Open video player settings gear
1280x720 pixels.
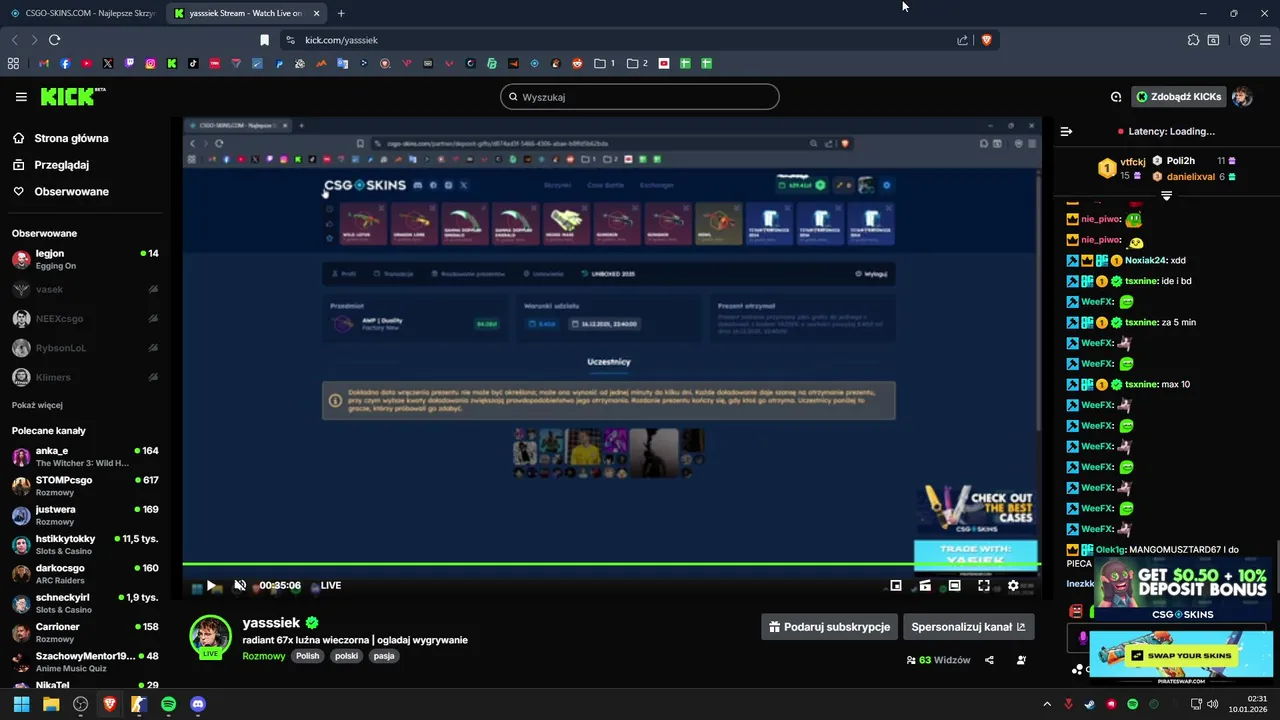pyautogui.click(x=1013, y=585)
